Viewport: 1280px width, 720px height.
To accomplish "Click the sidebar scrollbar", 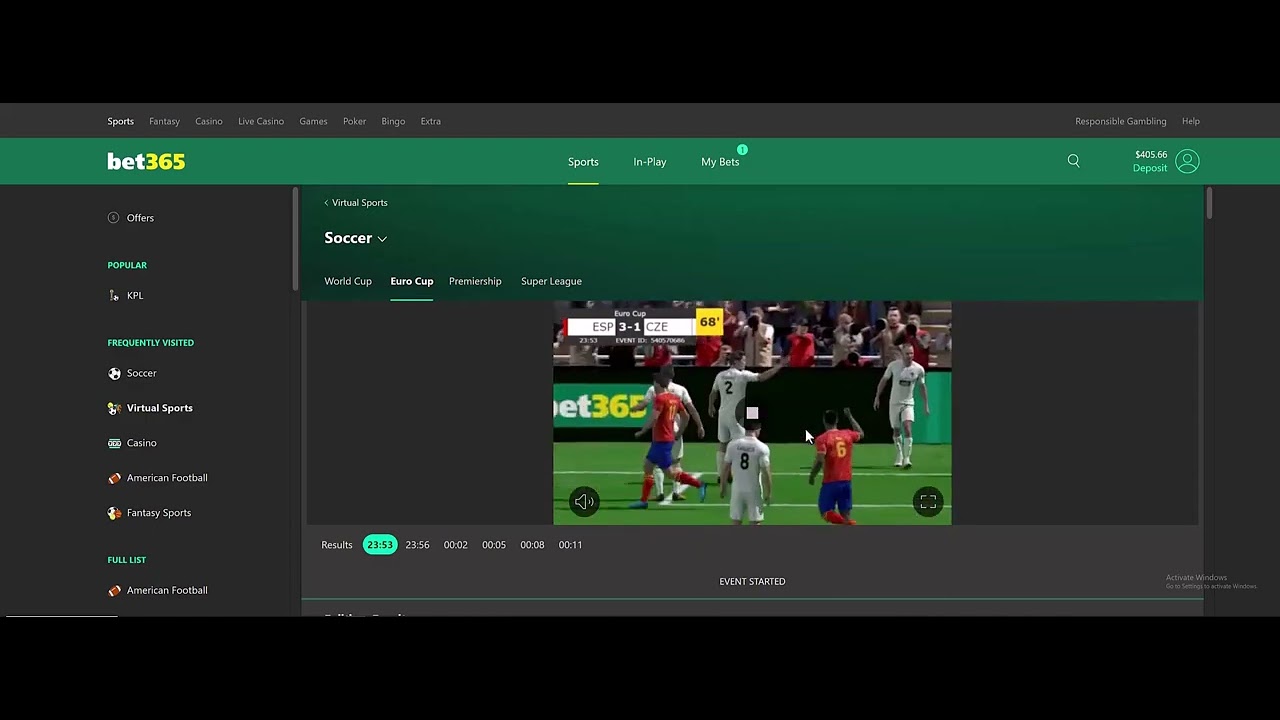I will [x=295, y=240].
